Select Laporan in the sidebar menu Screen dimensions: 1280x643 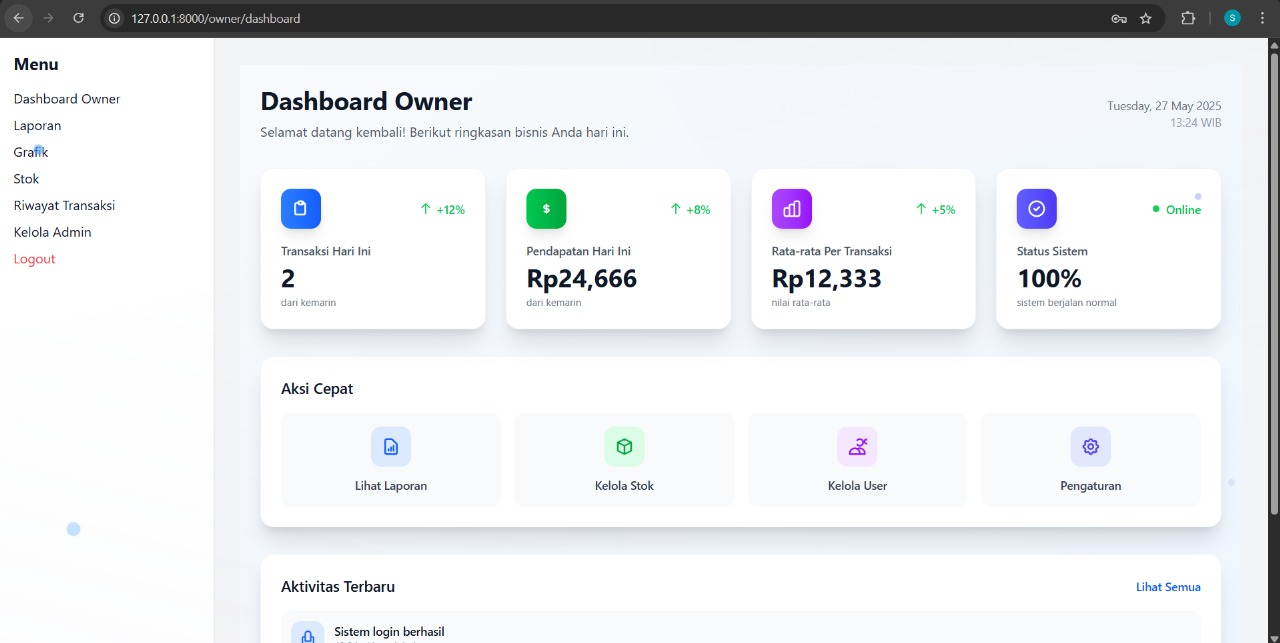click(37, 125)
